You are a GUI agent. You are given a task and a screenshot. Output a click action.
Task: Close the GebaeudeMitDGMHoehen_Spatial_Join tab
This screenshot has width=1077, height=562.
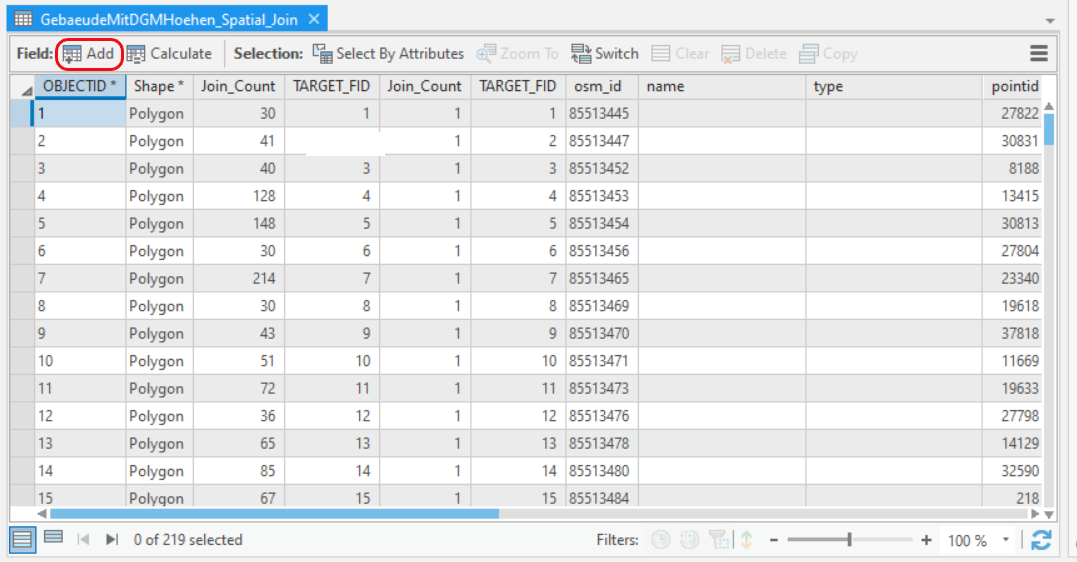[314, 19]
